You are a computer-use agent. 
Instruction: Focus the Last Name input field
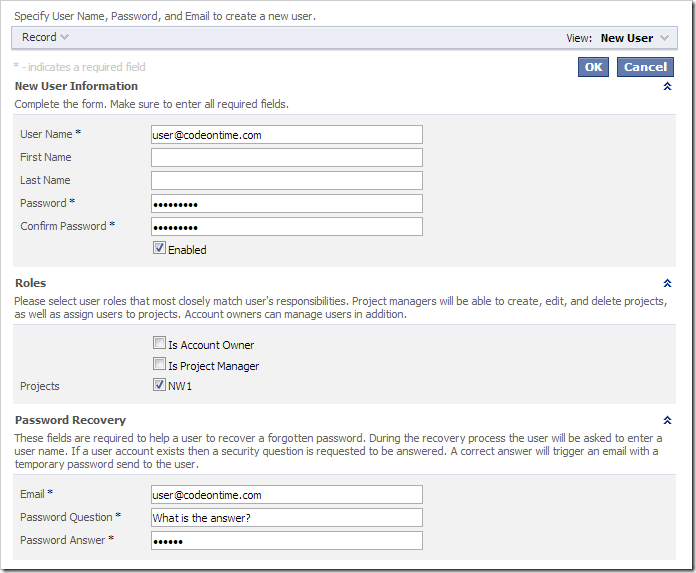click(x=286, y=181)
